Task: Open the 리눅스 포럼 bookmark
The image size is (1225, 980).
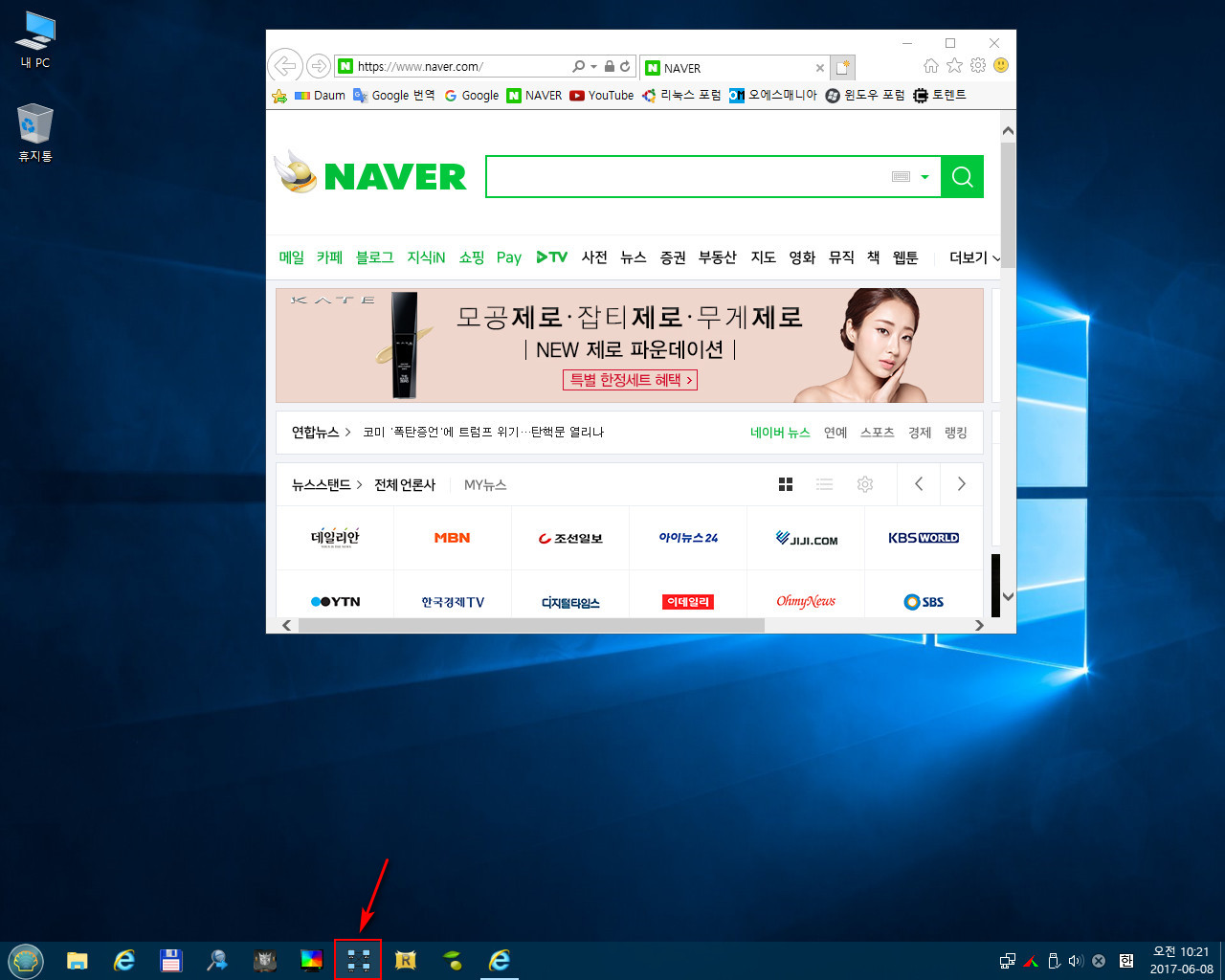Action: (681, 96)
